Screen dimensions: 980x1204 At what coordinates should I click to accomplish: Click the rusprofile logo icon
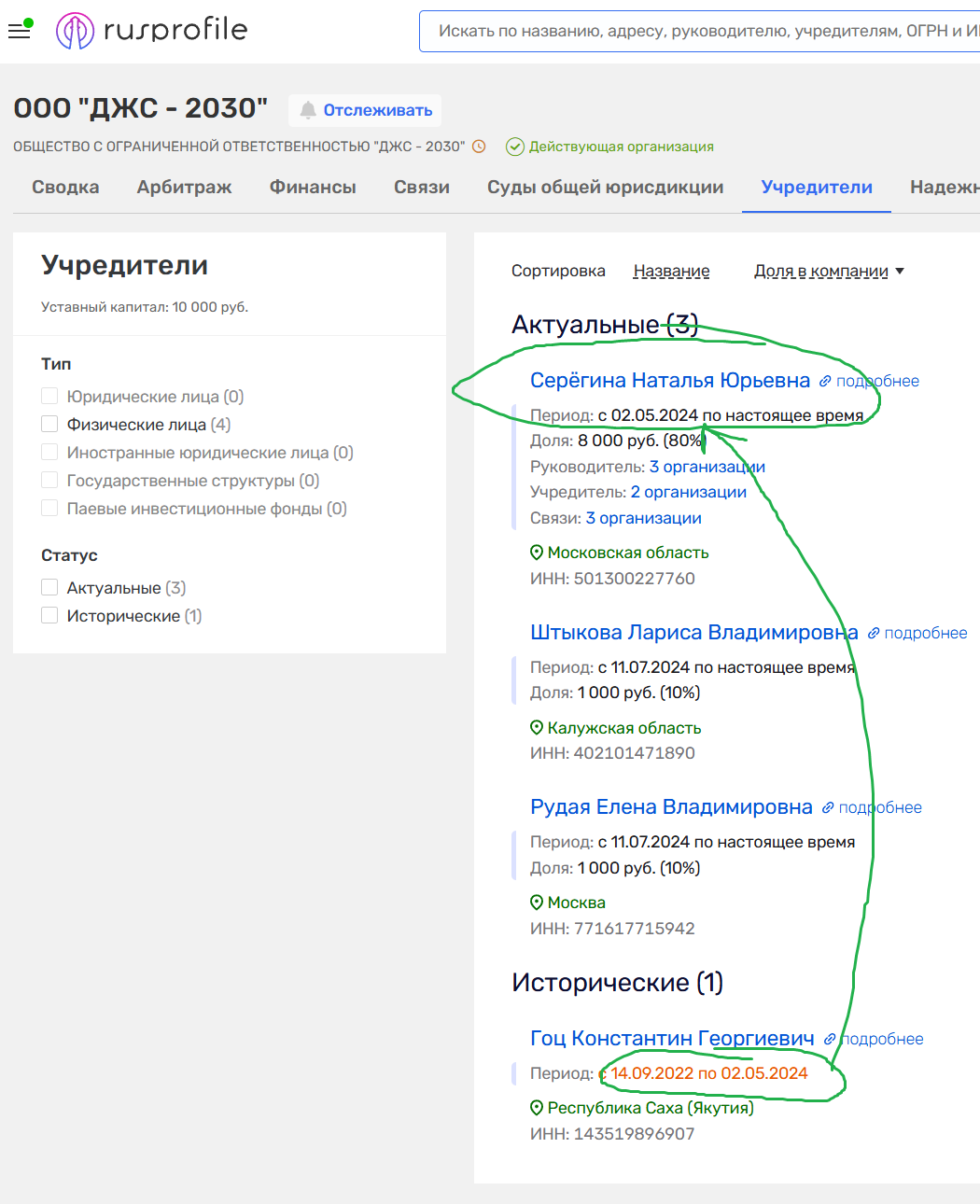75,31
